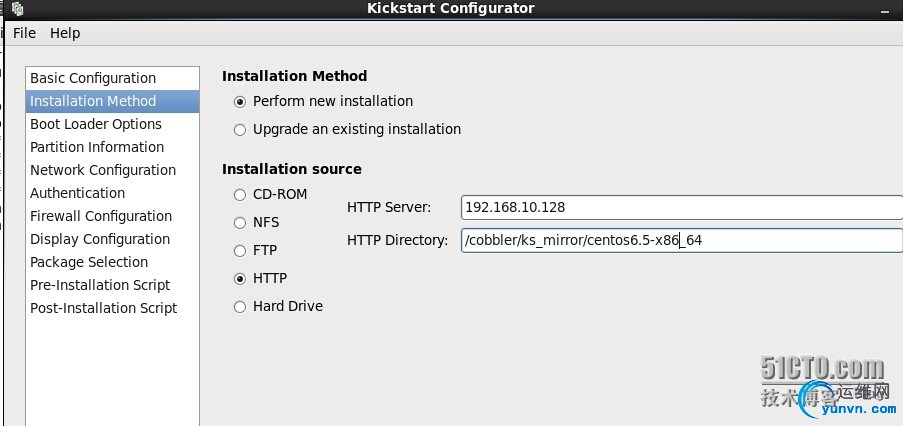Select Installation Method in sidebar
The height and width of the screenshot is (426, 903).
pyautogui.click(x=93, y=101)
